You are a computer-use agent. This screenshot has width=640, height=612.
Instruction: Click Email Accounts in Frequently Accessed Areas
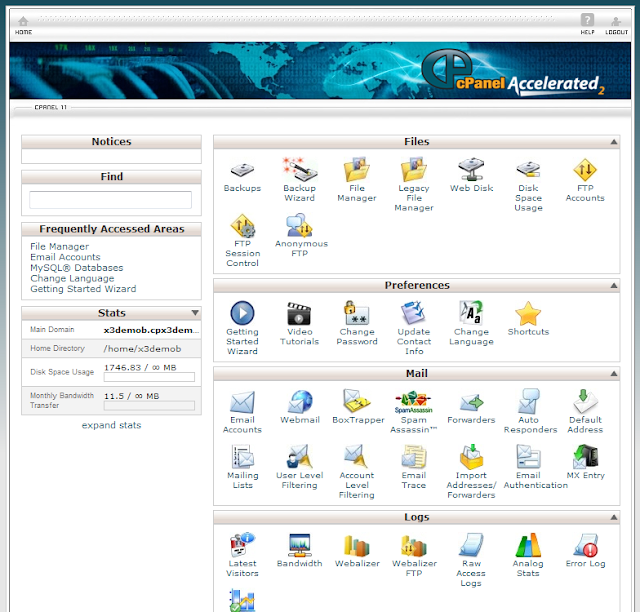click(65, 257)
